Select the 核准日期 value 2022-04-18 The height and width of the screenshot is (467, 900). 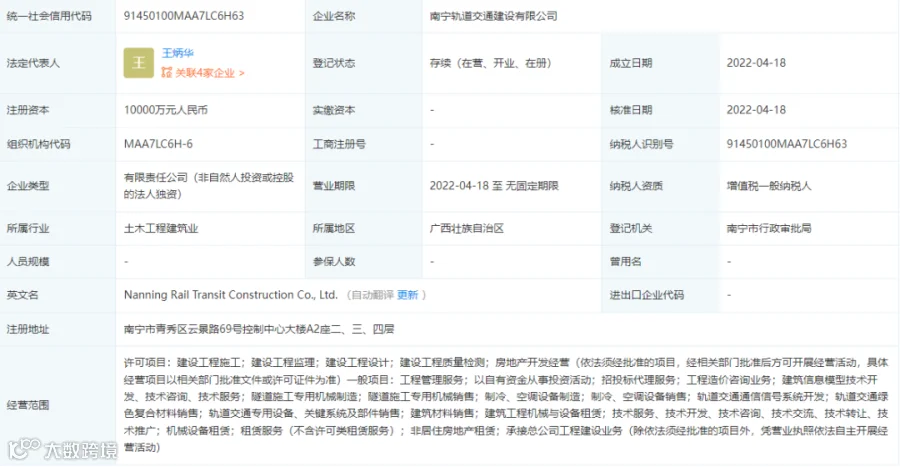pyautogui.click(x=756, y=110)
